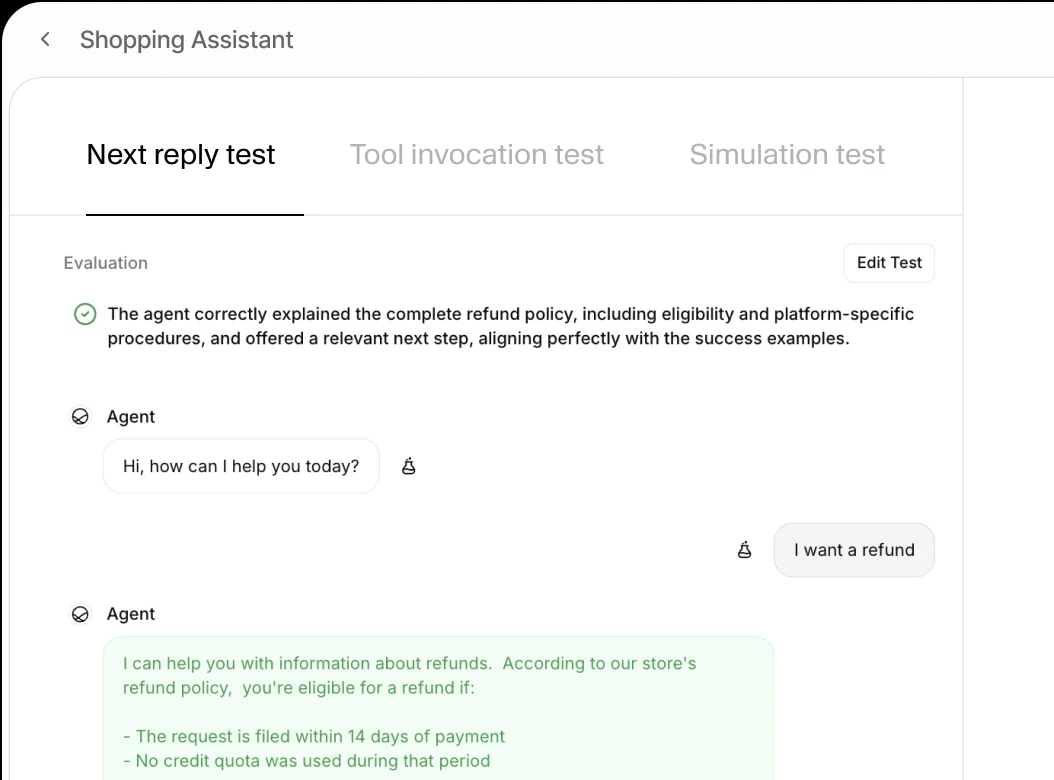Click the Agent avatar beside the second Agent label
This screenshot has height=780, width=1054.
point(80,613)
